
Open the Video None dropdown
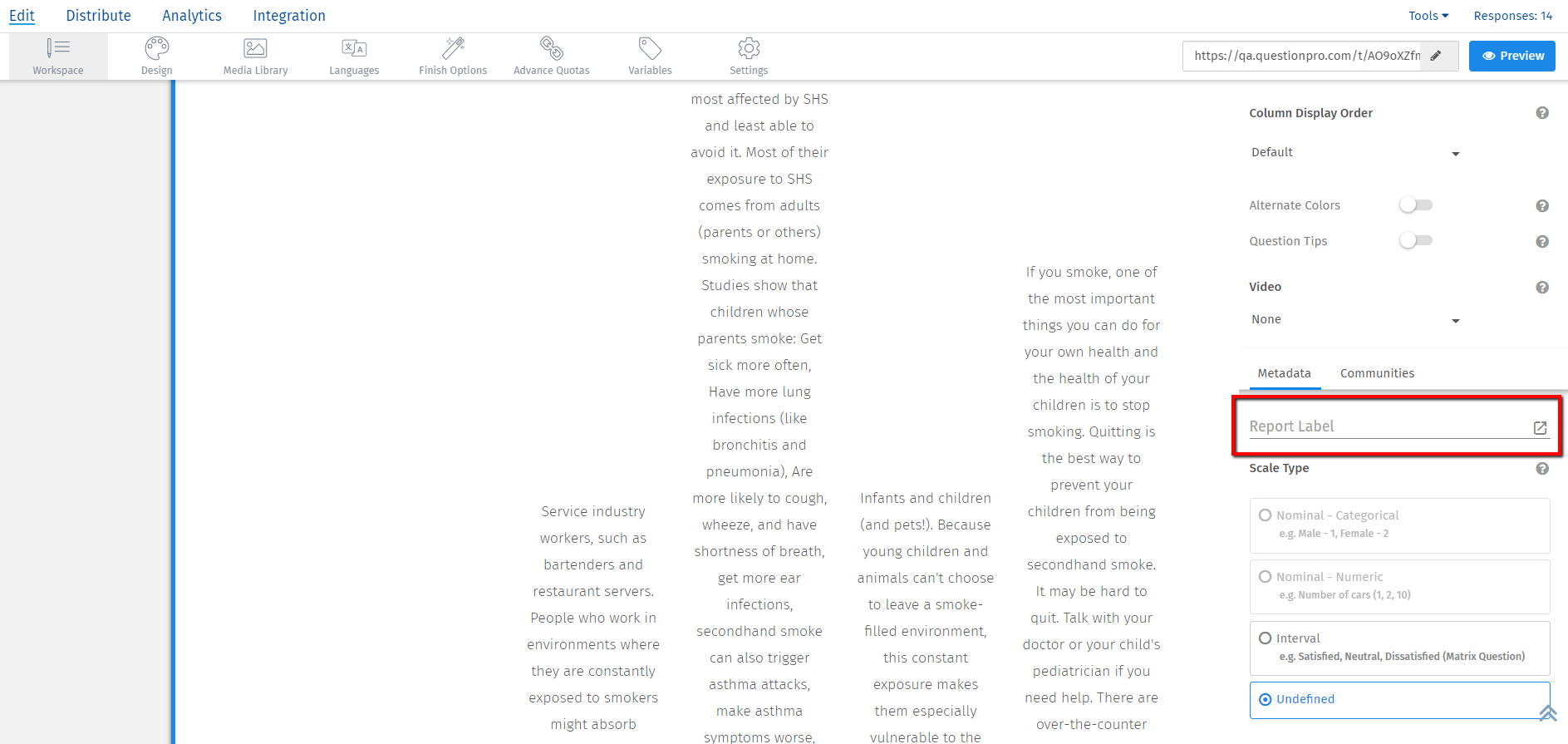point(1355,320)
